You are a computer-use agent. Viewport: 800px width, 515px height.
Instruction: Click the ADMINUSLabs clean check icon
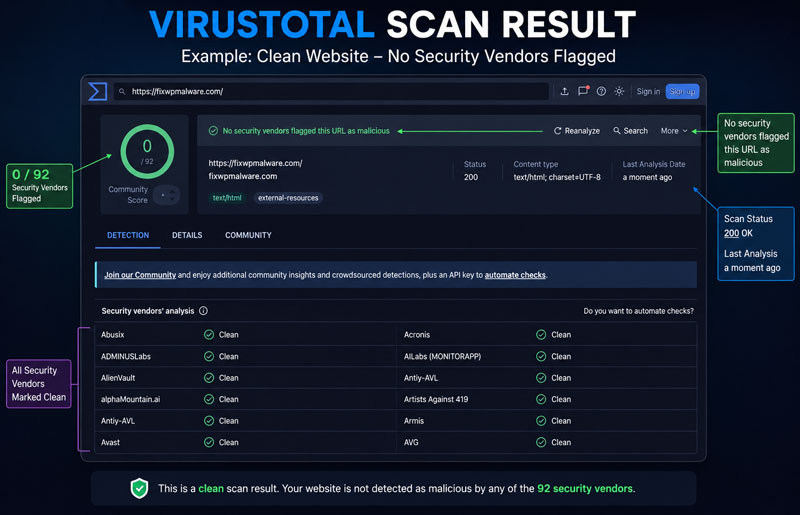[209, 356]
